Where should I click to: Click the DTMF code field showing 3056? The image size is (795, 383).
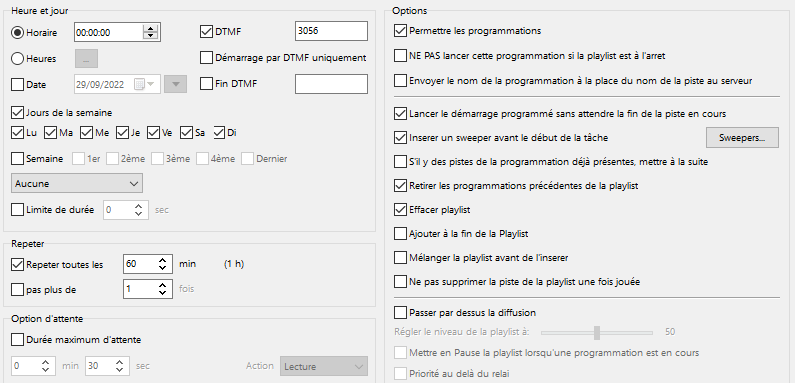point(331,31)
